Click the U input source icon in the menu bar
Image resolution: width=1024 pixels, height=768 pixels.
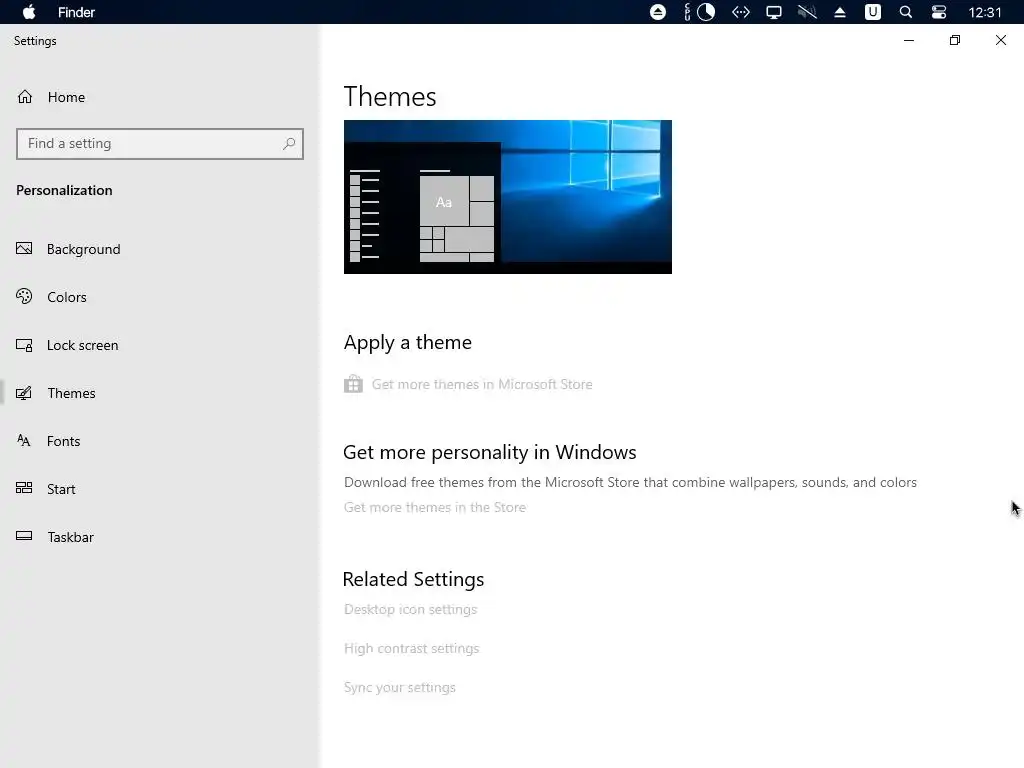pyautogui.click(x=872, y=12)
